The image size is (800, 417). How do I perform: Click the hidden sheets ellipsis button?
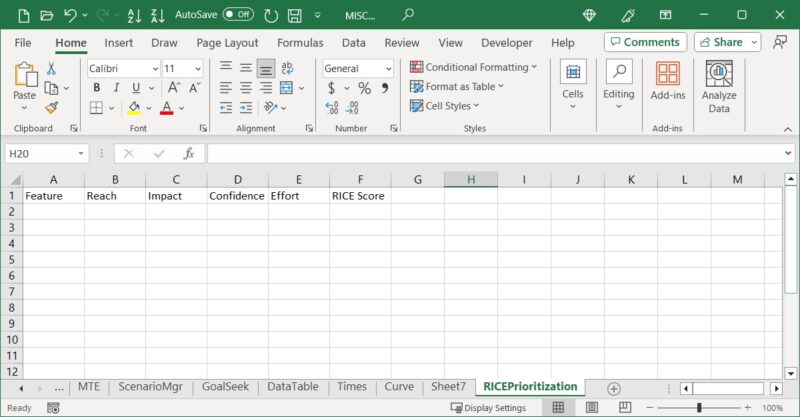coord(59,388)
